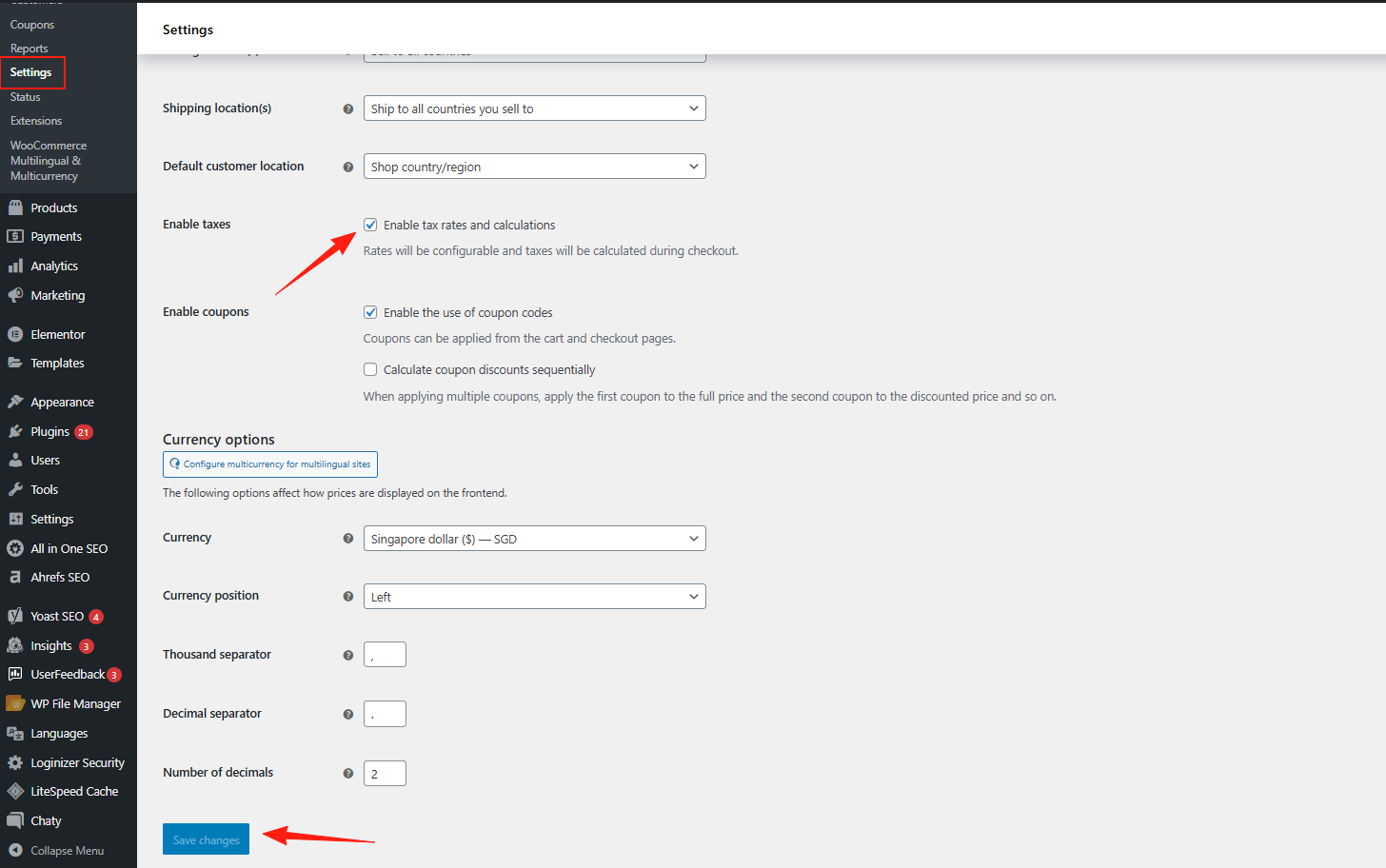The width and height of the screenshot is (1386, 868).
Task: Uncheck Enable tax rates and calculations
Action: [370, 226]
